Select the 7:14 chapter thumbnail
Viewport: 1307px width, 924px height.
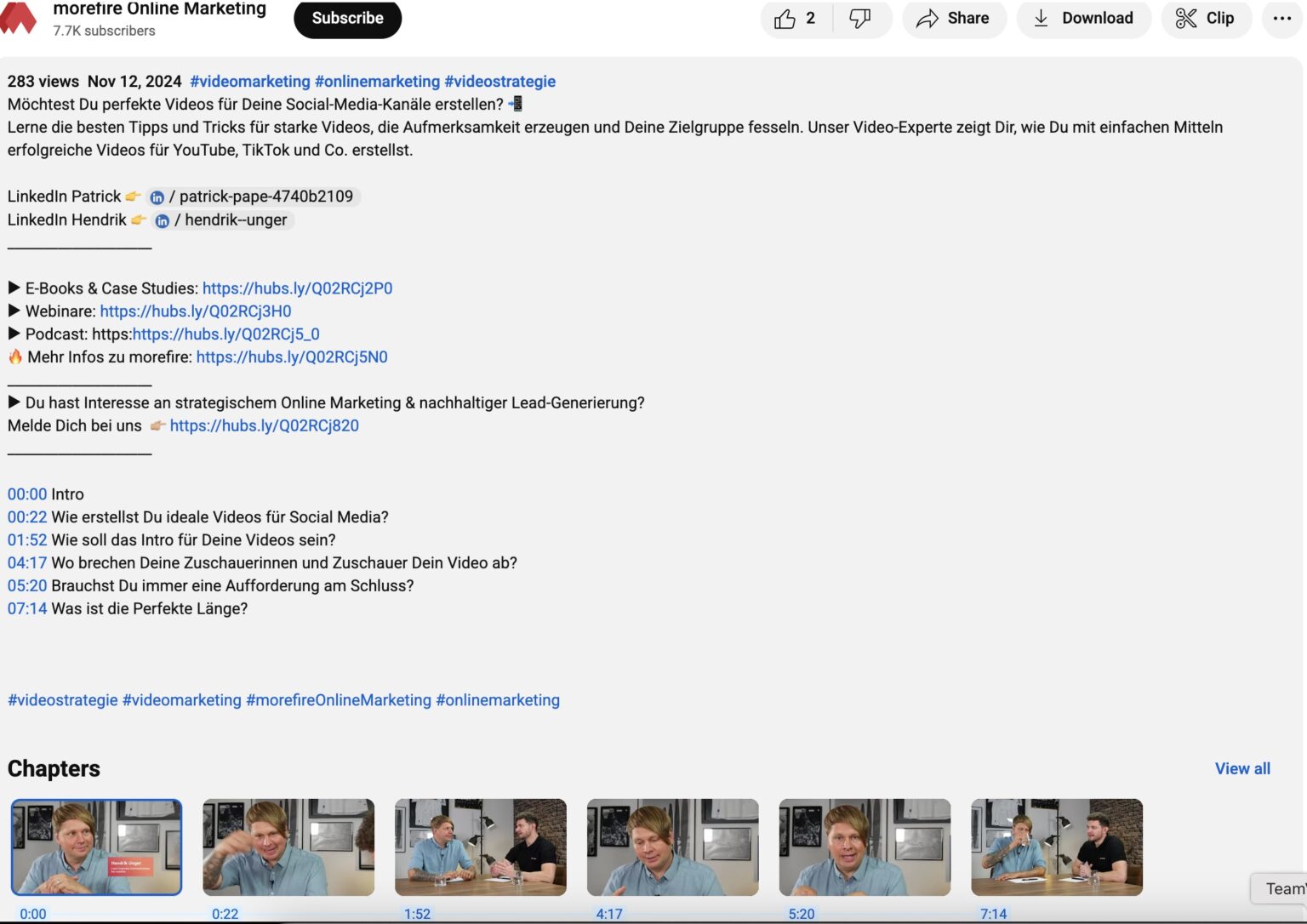[1057, 847]
